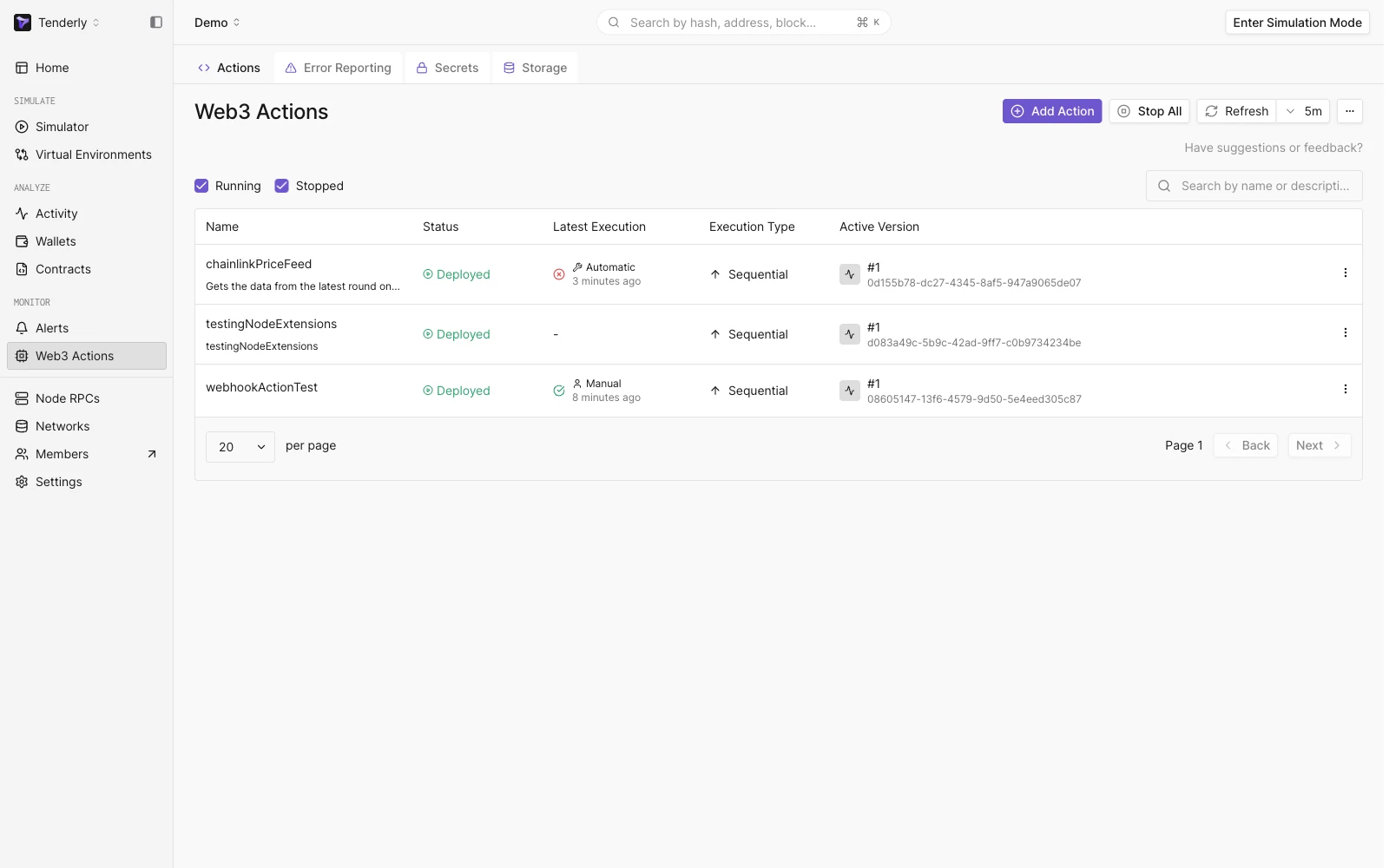Switch to the Actions tab
1389x868 pixels.
[x=229, y=68]
